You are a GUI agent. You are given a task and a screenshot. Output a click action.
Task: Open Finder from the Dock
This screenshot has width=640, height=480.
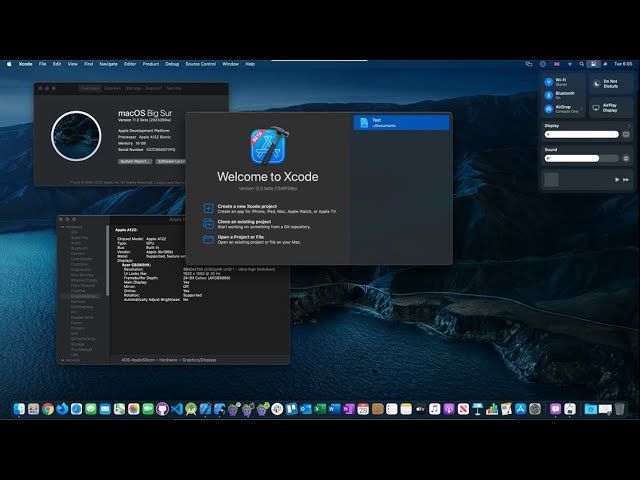point(19,409)
